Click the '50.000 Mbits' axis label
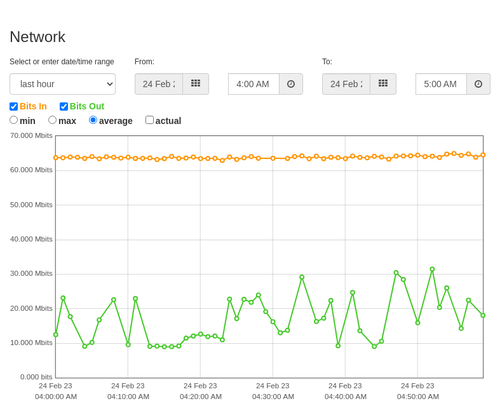Image resolution: width=500 pixels, height=403 pixels. (x=31, y=205)
